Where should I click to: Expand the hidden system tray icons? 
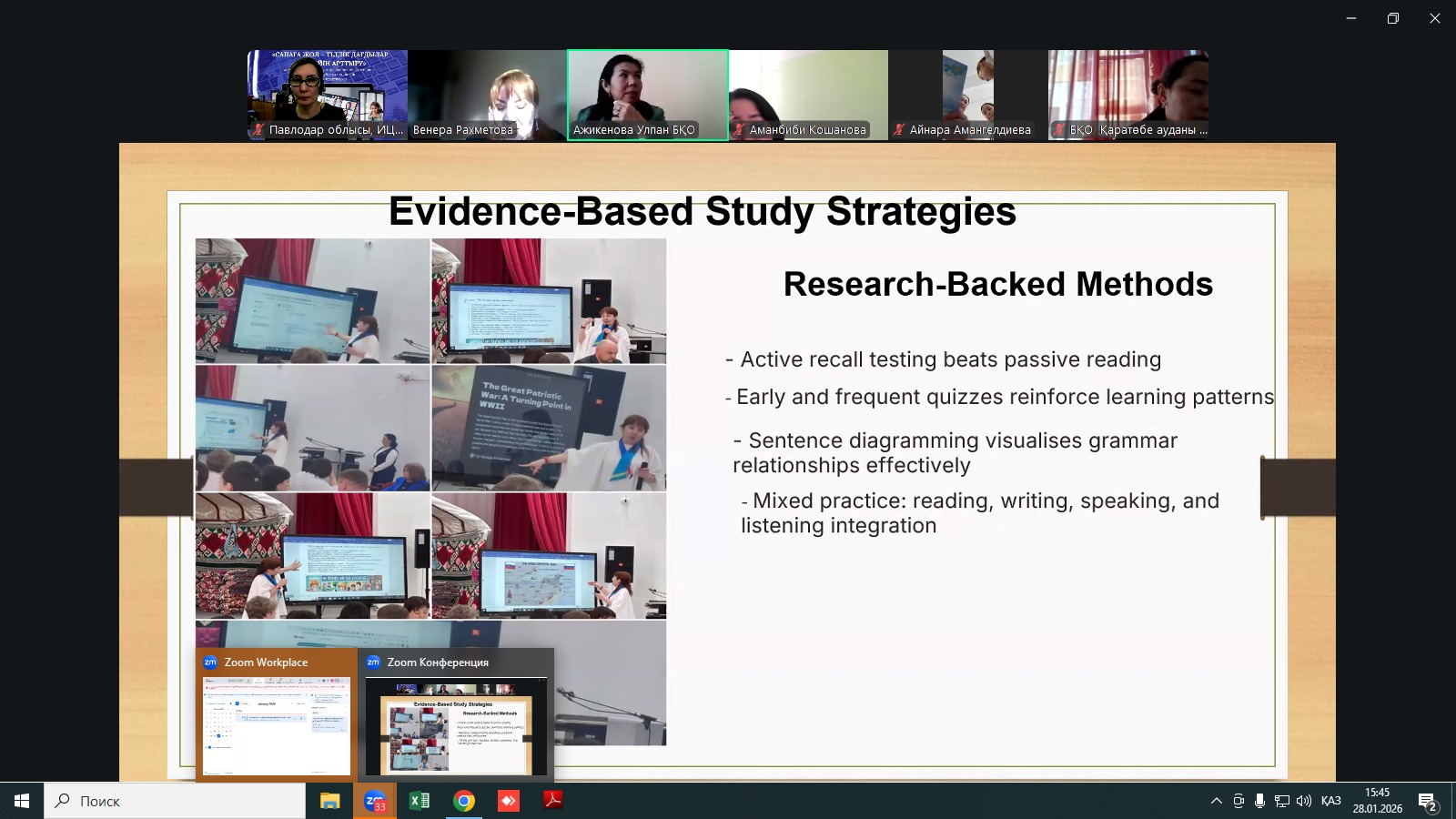tap(1216, 801)
